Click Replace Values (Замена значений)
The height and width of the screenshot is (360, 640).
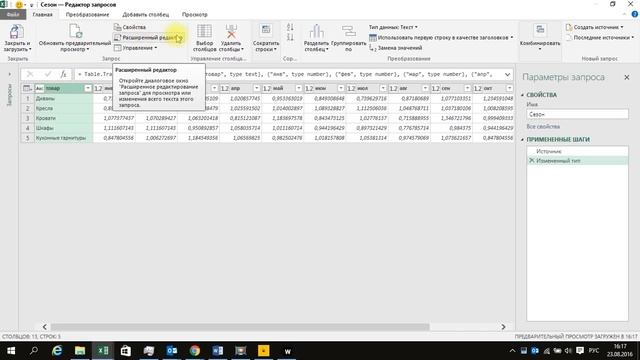coord(396,48)
